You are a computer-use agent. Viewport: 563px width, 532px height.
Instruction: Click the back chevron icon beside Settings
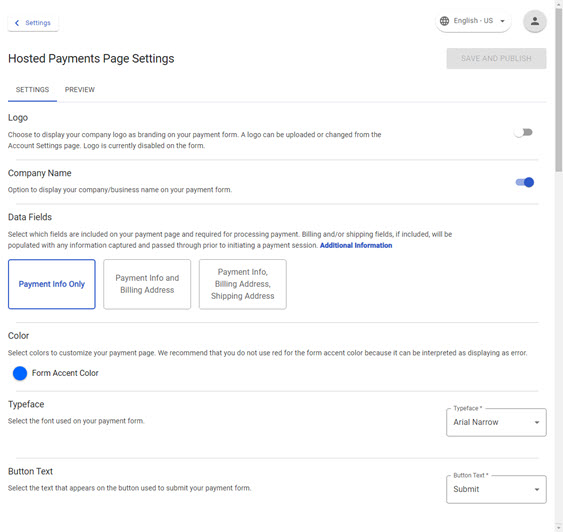point(17,23)
